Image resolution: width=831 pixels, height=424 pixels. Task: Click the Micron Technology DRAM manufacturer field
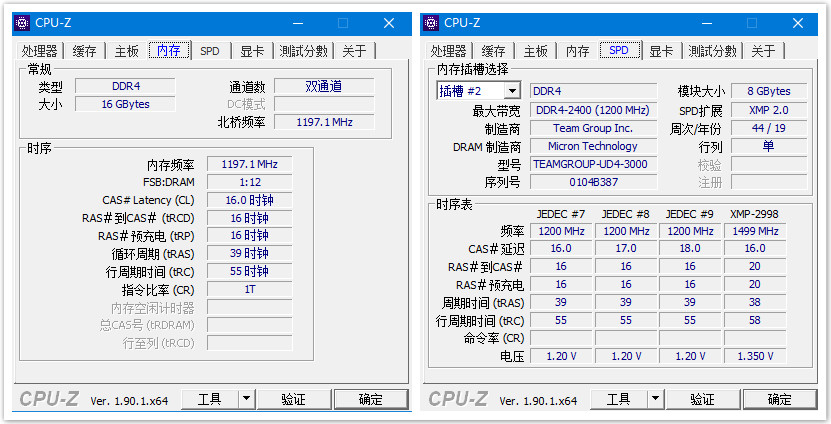tap(593, 146)
